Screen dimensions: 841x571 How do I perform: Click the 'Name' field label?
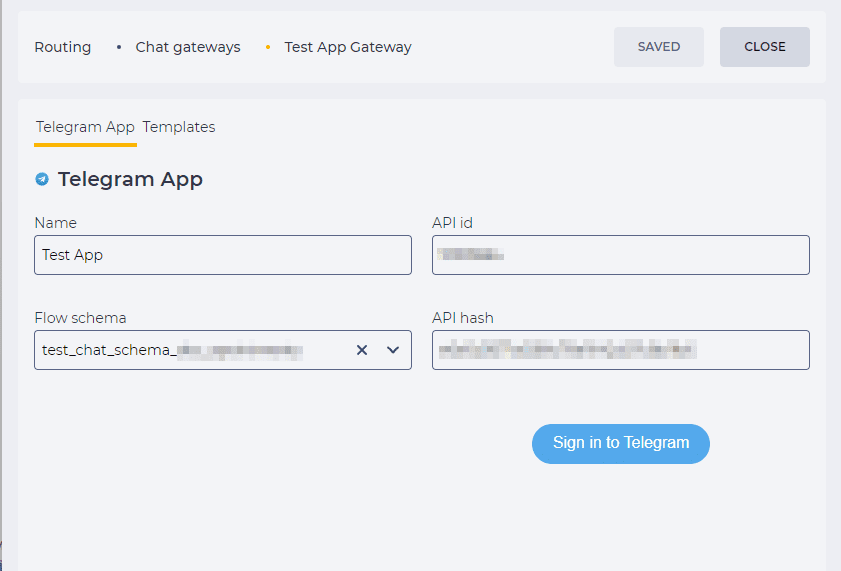pyautogui.click(x=56, y=223)
